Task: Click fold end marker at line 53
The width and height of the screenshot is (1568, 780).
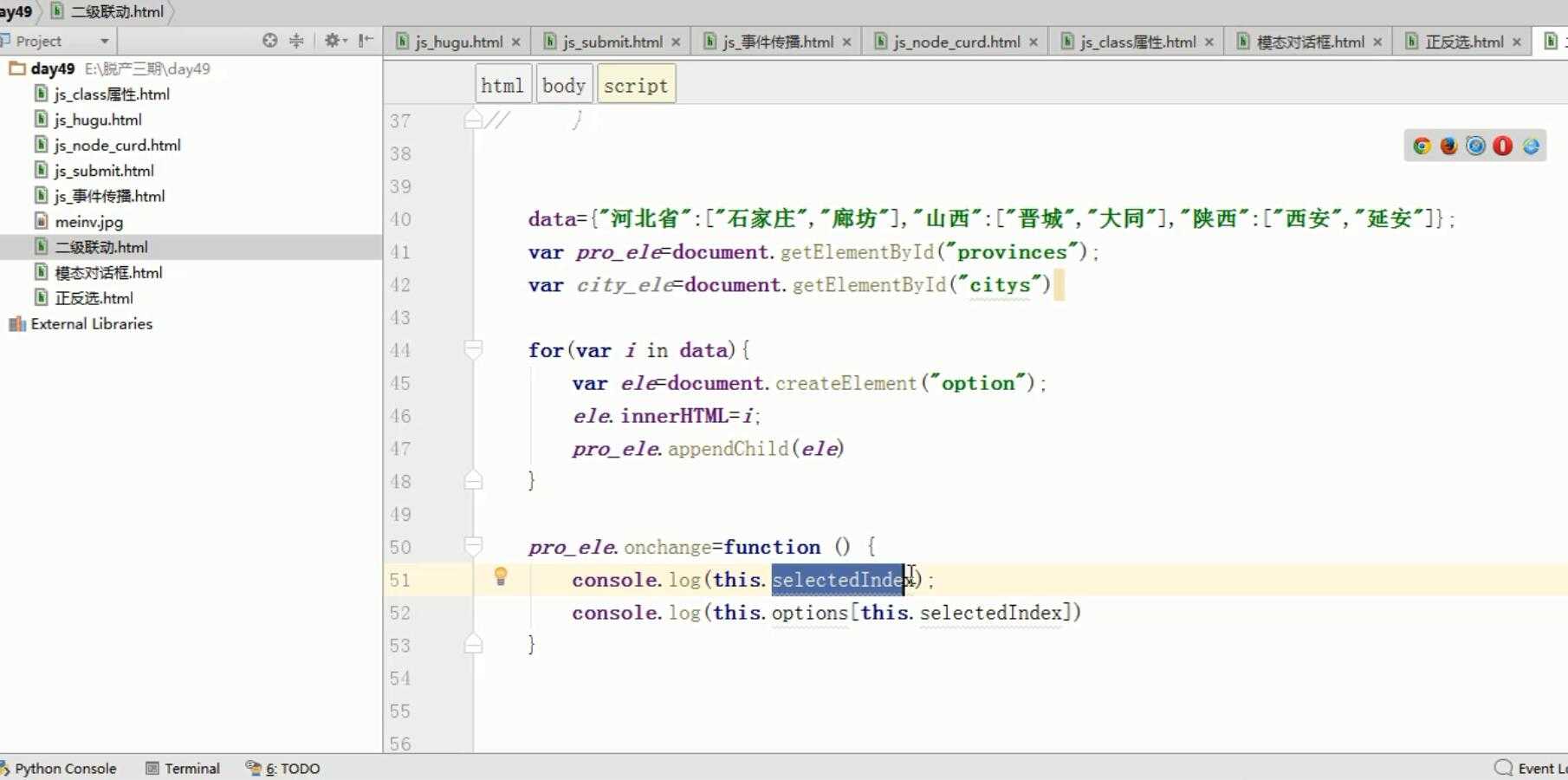Action: click(473, 643)
